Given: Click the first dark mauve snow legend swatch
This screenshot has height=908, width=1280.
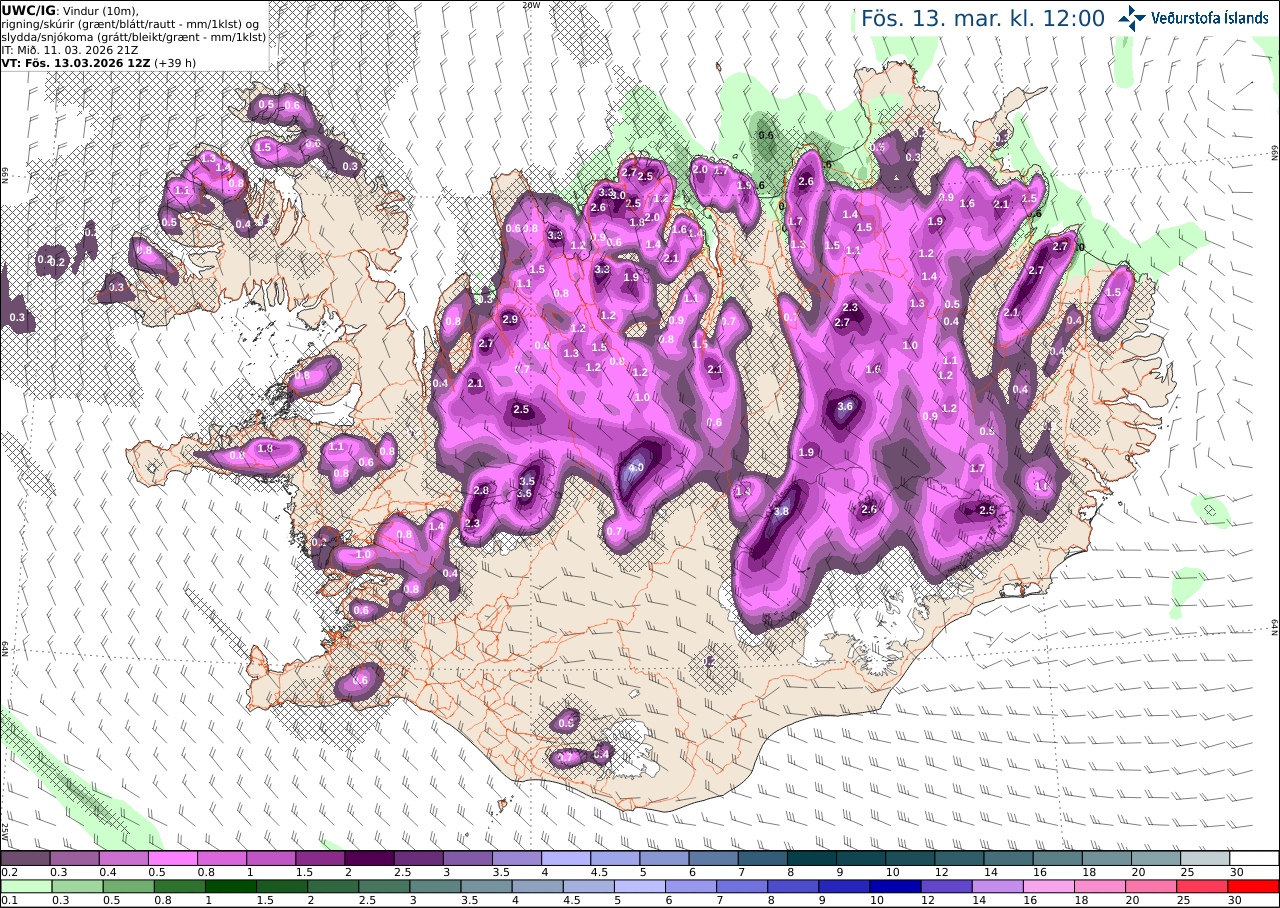Looking at the screenshot, I should (25, 858).
